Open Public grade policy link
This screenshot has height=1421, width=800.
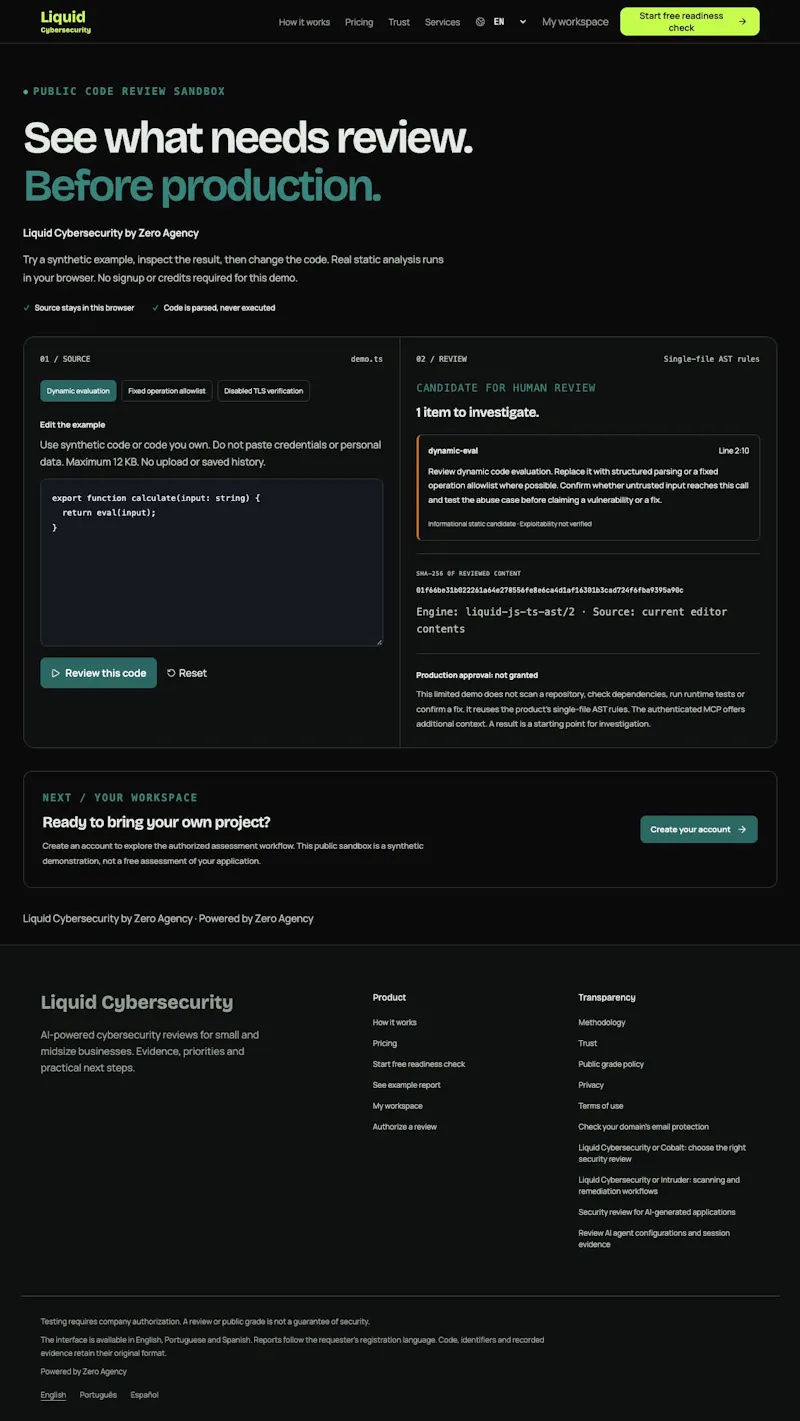tap(611, 1064)
